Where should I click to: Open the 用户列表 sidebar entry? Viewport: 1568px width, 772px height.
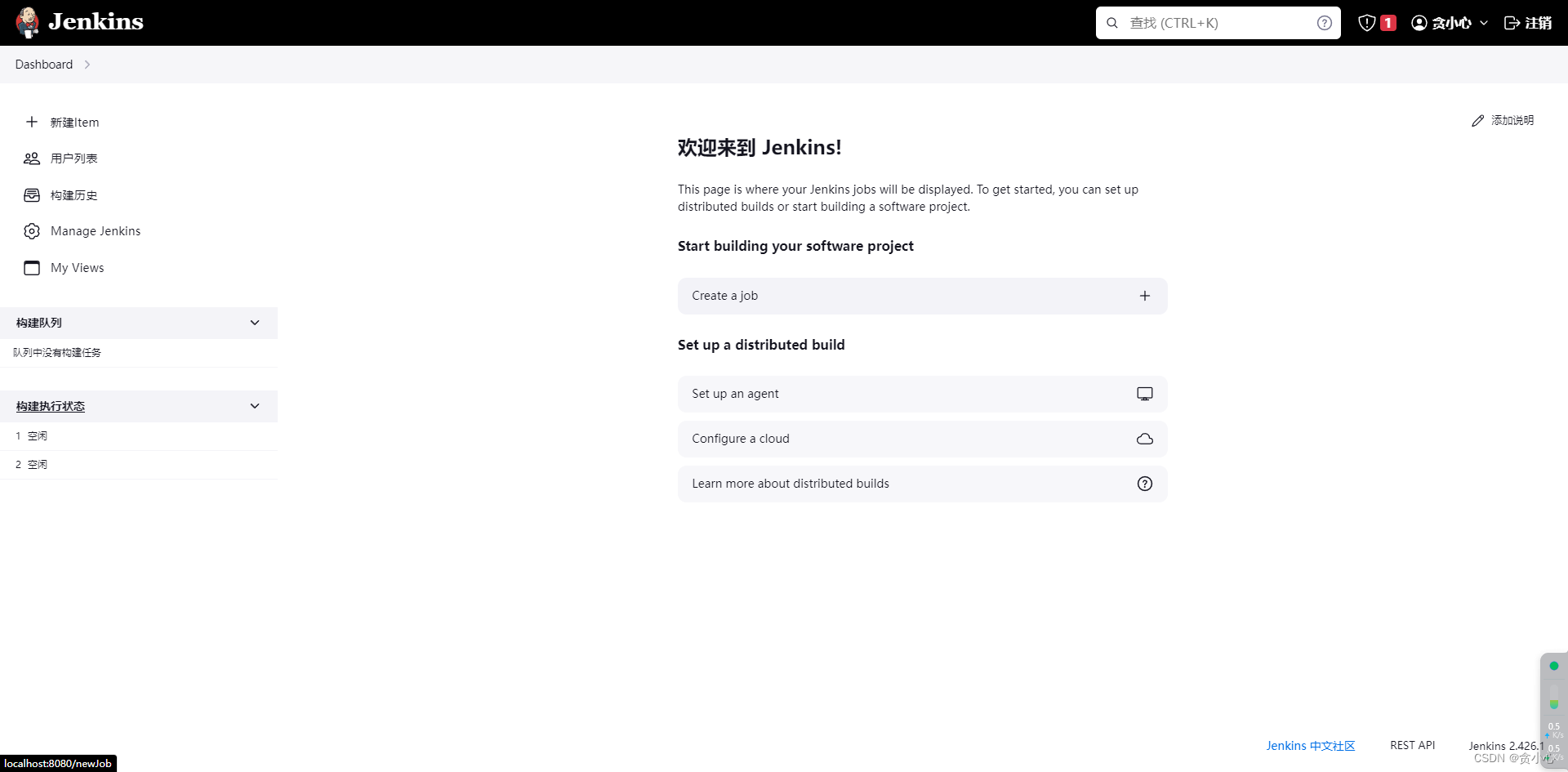[74, 158]
